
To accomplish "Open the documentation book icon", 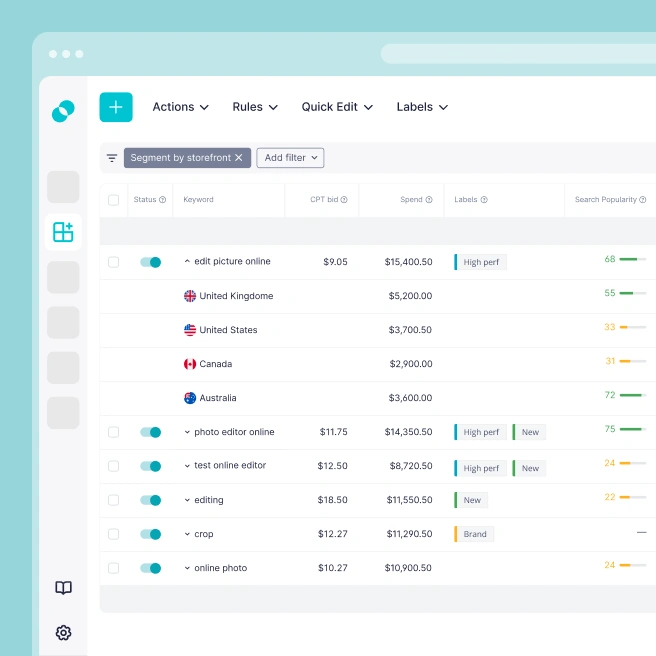I will [64, 588].
